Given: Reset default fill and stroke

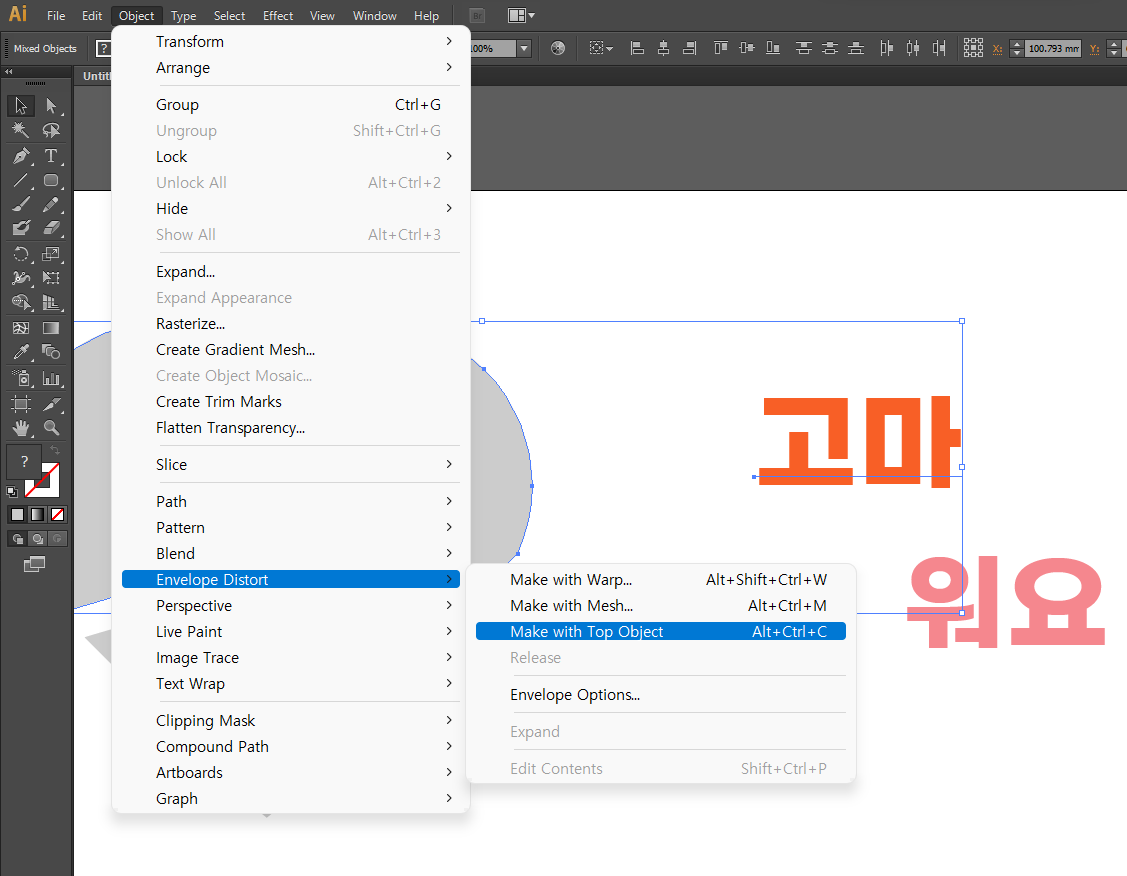Looking at the screenshot, I should (x=12, y=492).
